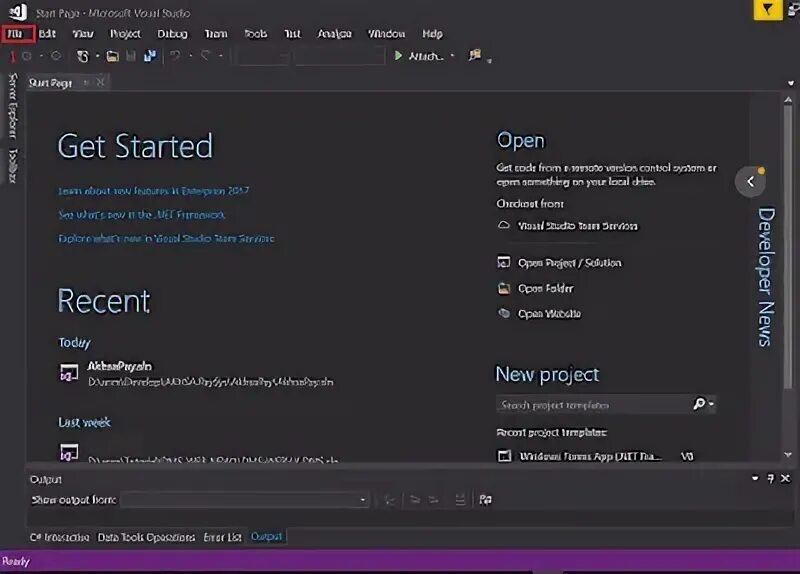Open the Edit menu
The height and width of the screenshot is (574, 800).
pos(47,34)
